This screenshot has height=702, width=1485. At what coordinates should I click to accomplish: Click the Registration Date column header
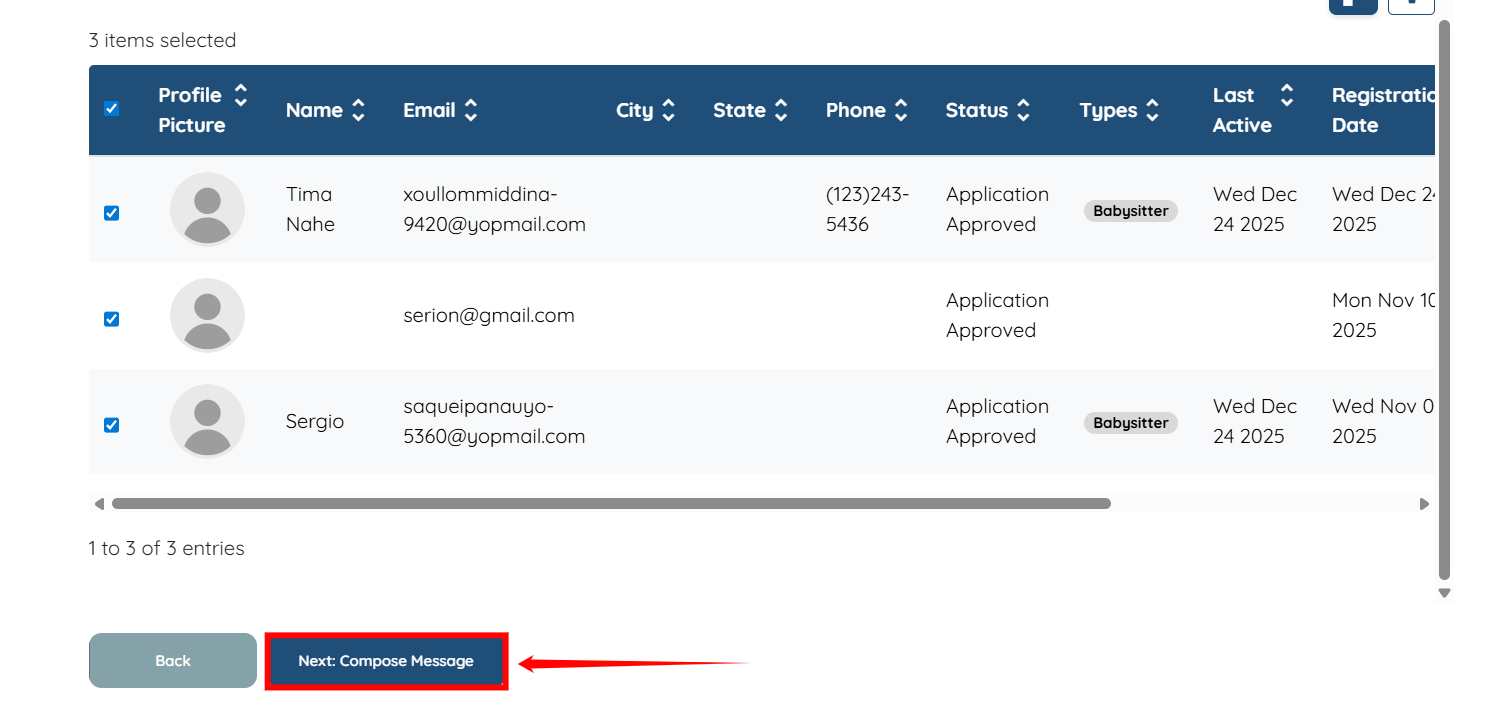coord(1383,110)
